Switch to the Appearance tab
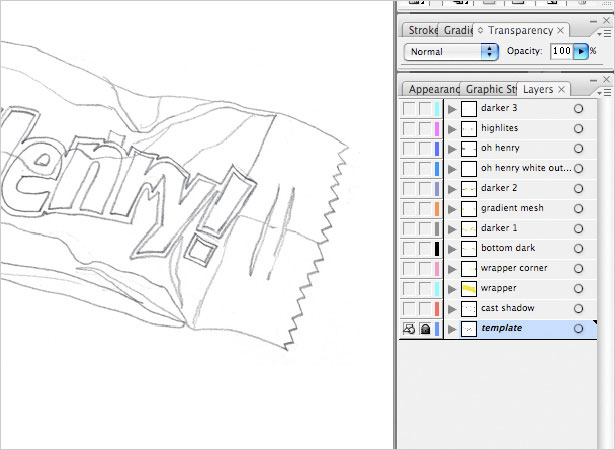 coord(431,89)
